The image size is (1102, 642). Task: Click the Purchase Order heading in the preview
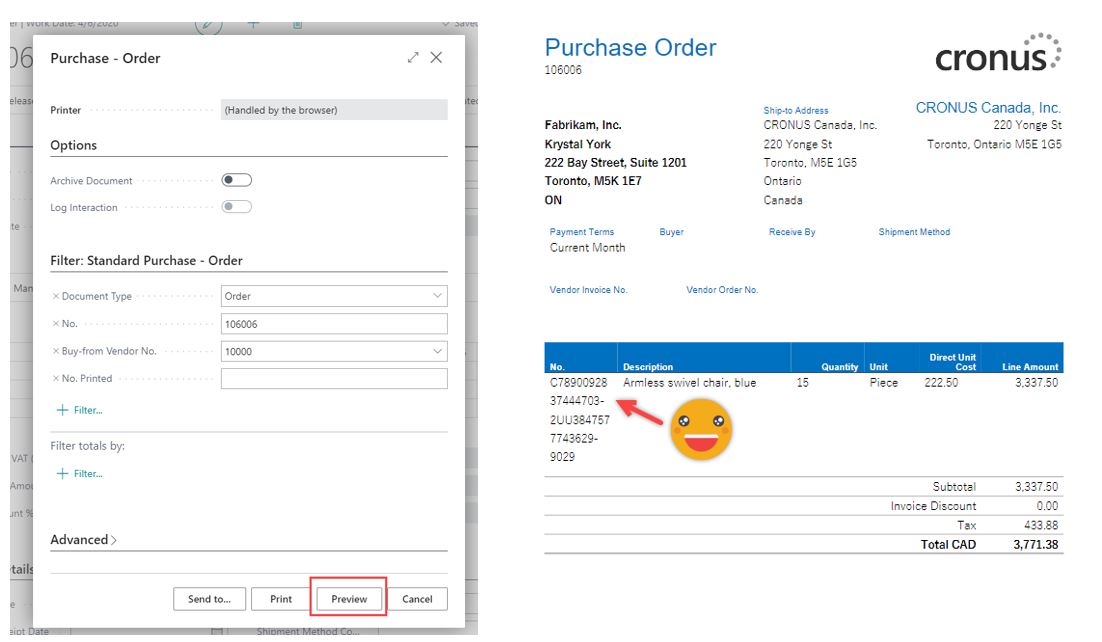pos(630,47)
